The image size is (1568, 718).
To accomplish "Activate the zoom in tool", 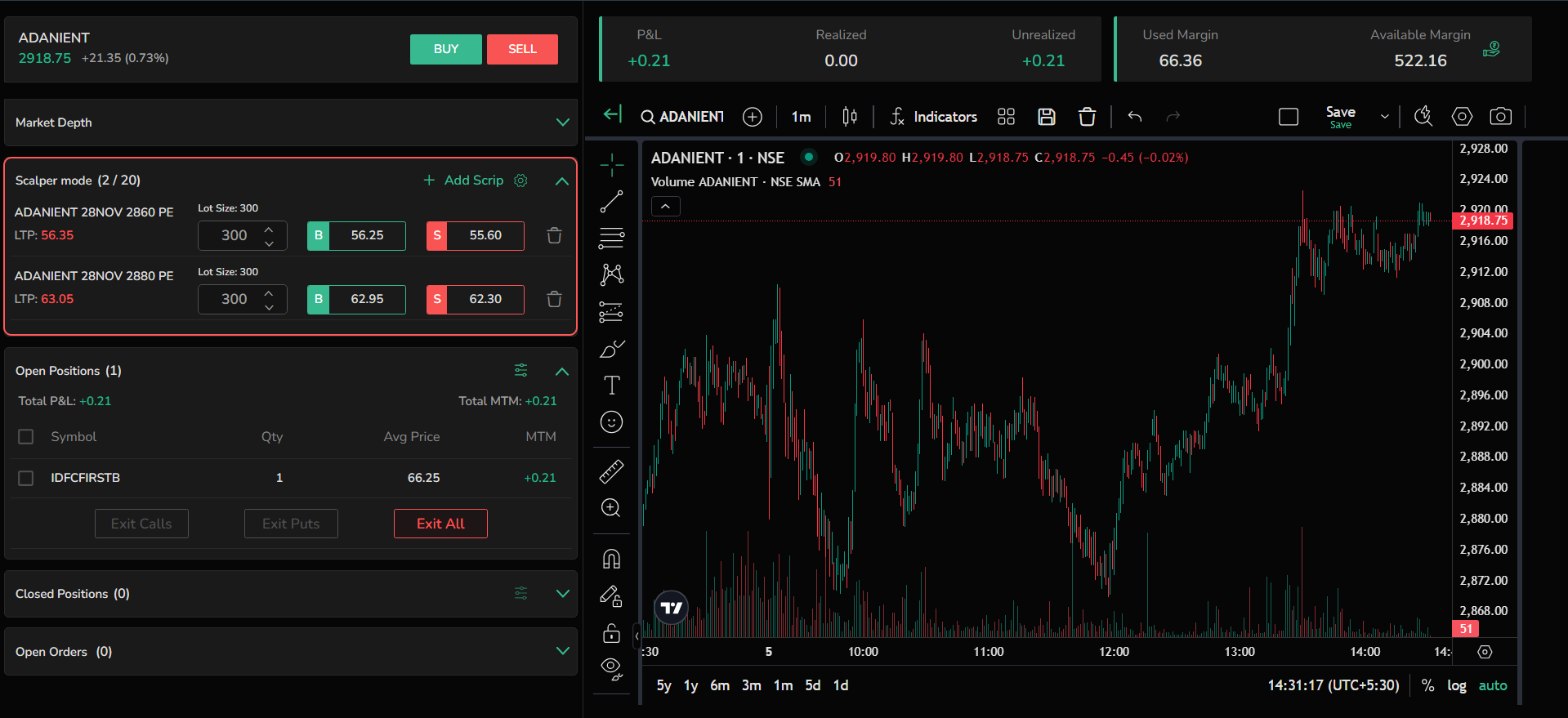I will (611, 508).
